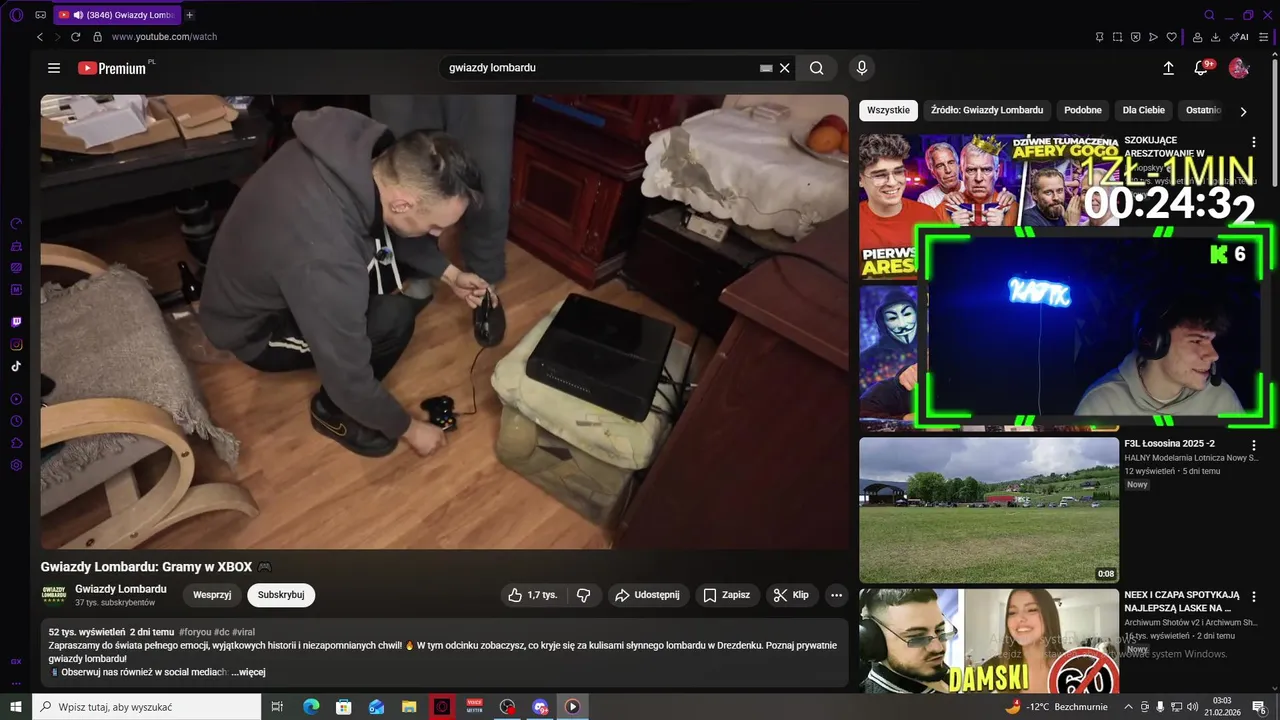Bookmark page with heart icon
This screenshot has height=720, width=1280.
tap(1172, 37)
